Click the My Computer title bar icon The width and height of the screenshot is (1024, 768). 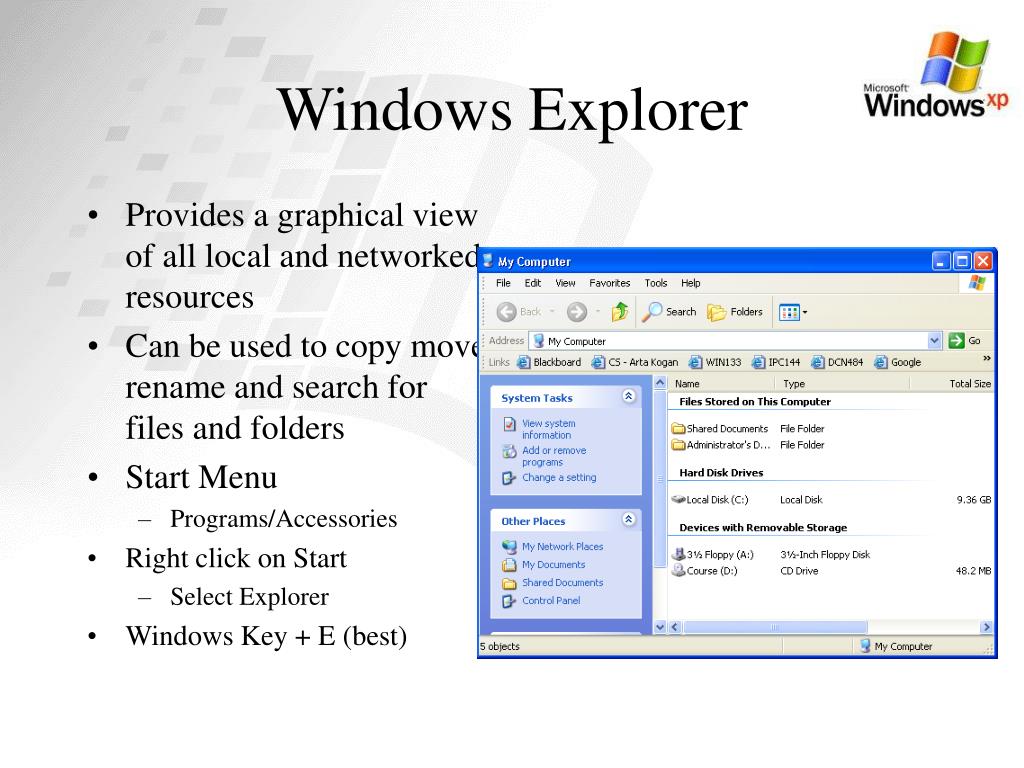pos(488,261)
